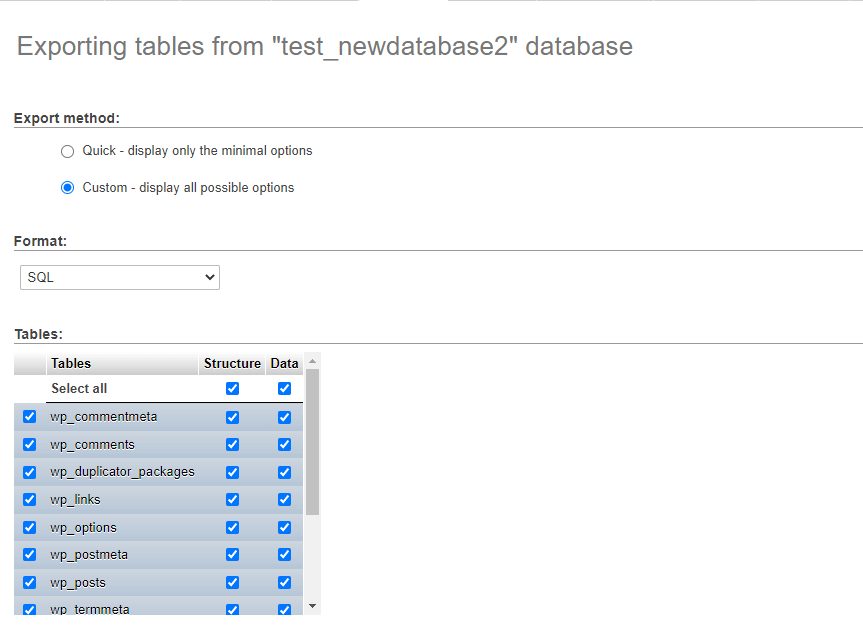Click the down arrow on the tables scrollbar
Image resolution: width=863 pixels, height=637 pixels.
coord(311,604)
